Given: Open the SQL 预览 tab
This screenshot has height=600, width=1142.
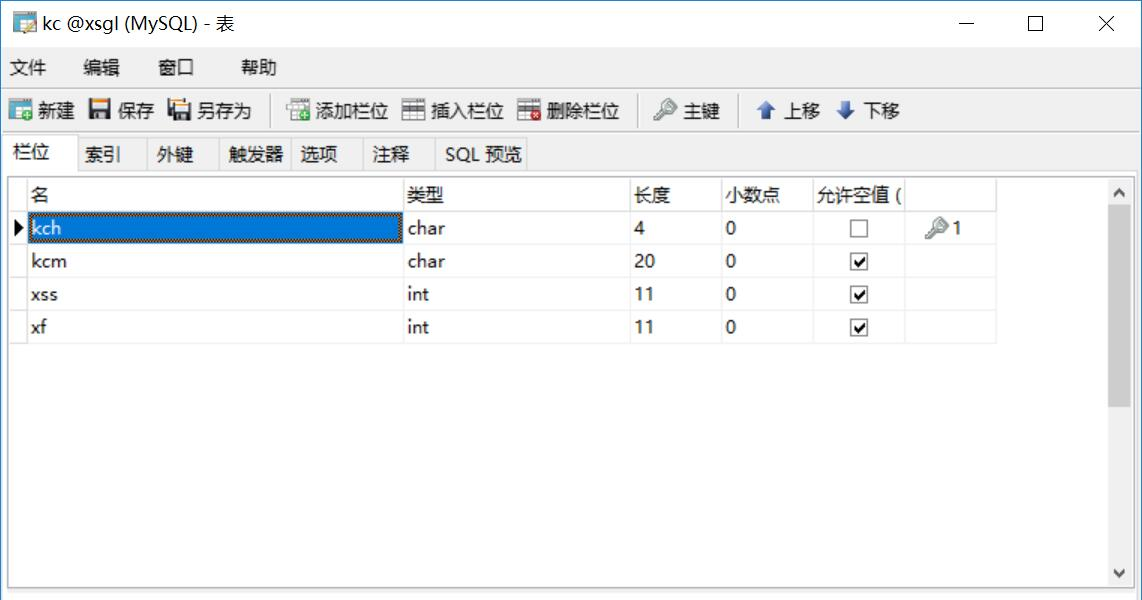Looking at the screenshot, I should [x=481, y=154].
